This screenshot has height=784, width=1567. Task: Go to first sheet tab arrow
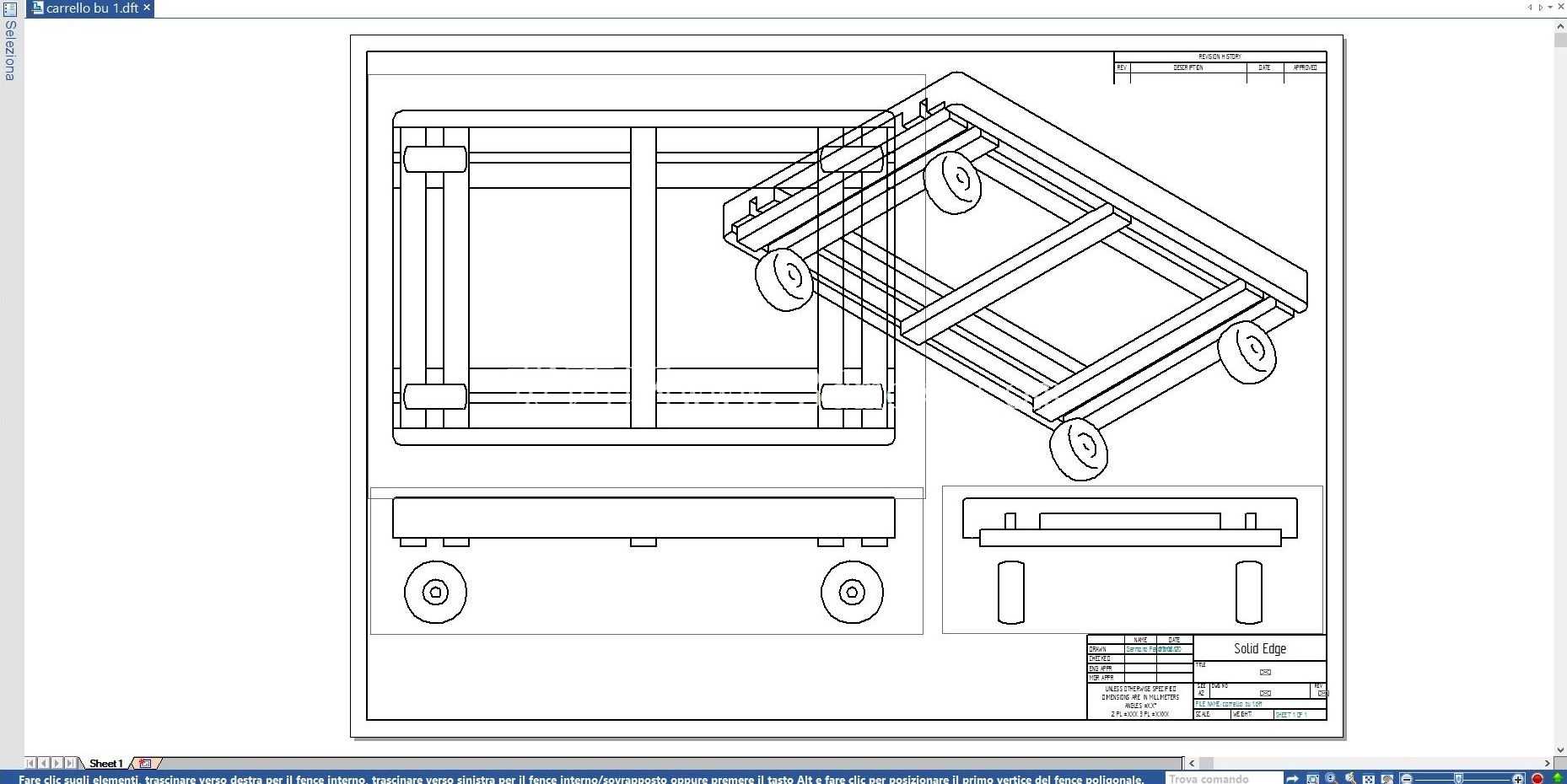click(31, 763)
